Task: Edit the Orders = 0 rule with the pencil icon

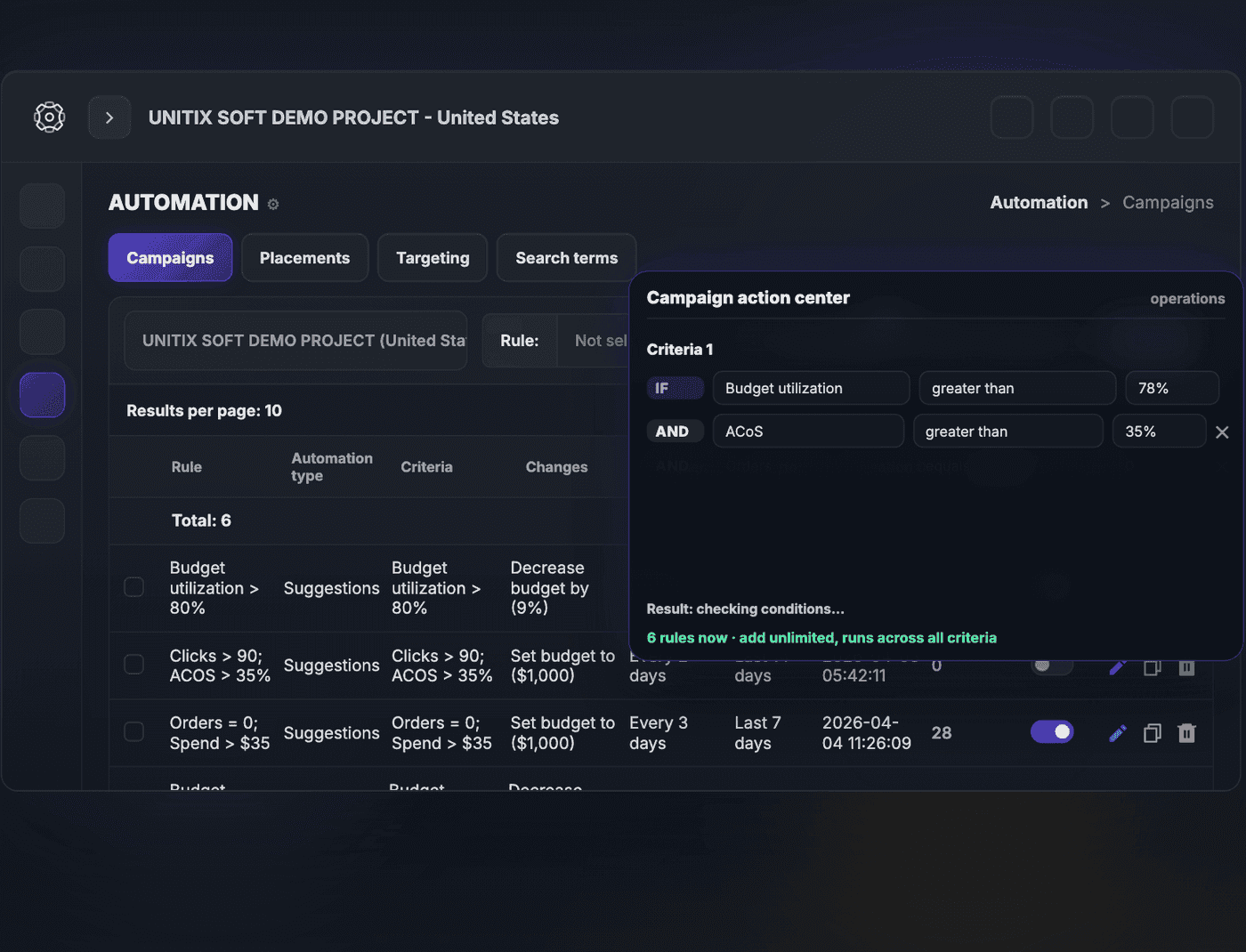Action: [1118, 733]
